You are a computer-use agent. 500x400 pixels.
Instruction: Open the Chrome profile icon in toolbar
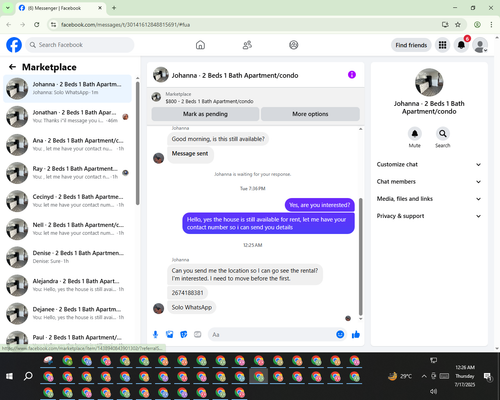pos(477,25)
